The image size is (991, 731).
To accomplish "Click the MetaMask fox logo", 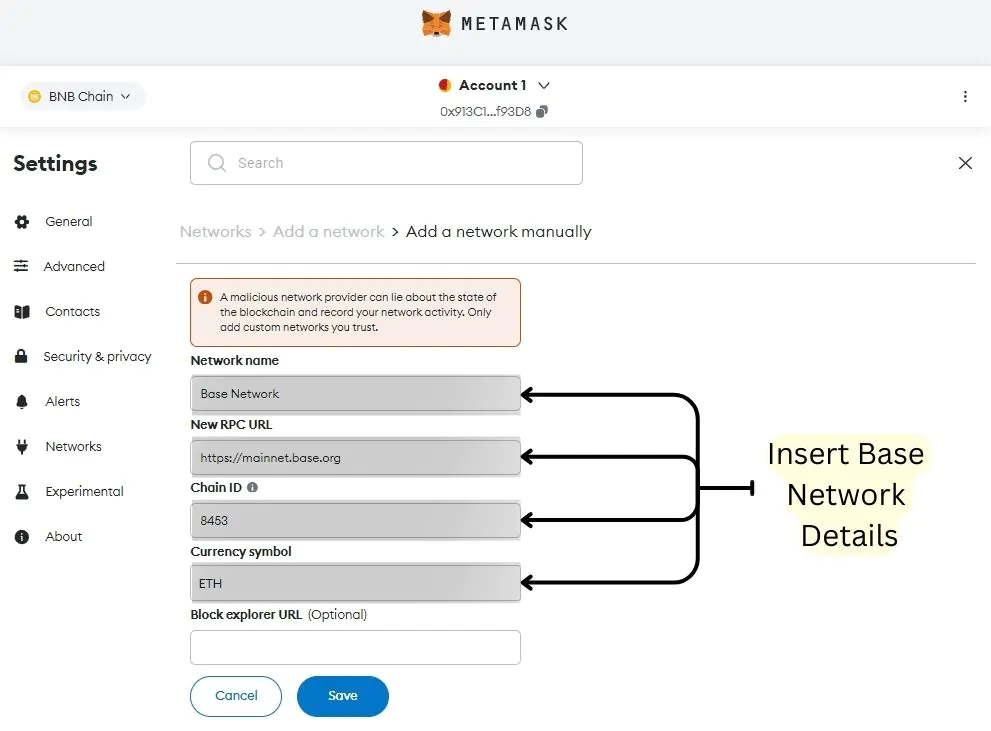I will pyautogui.click(x=436, y=23).
